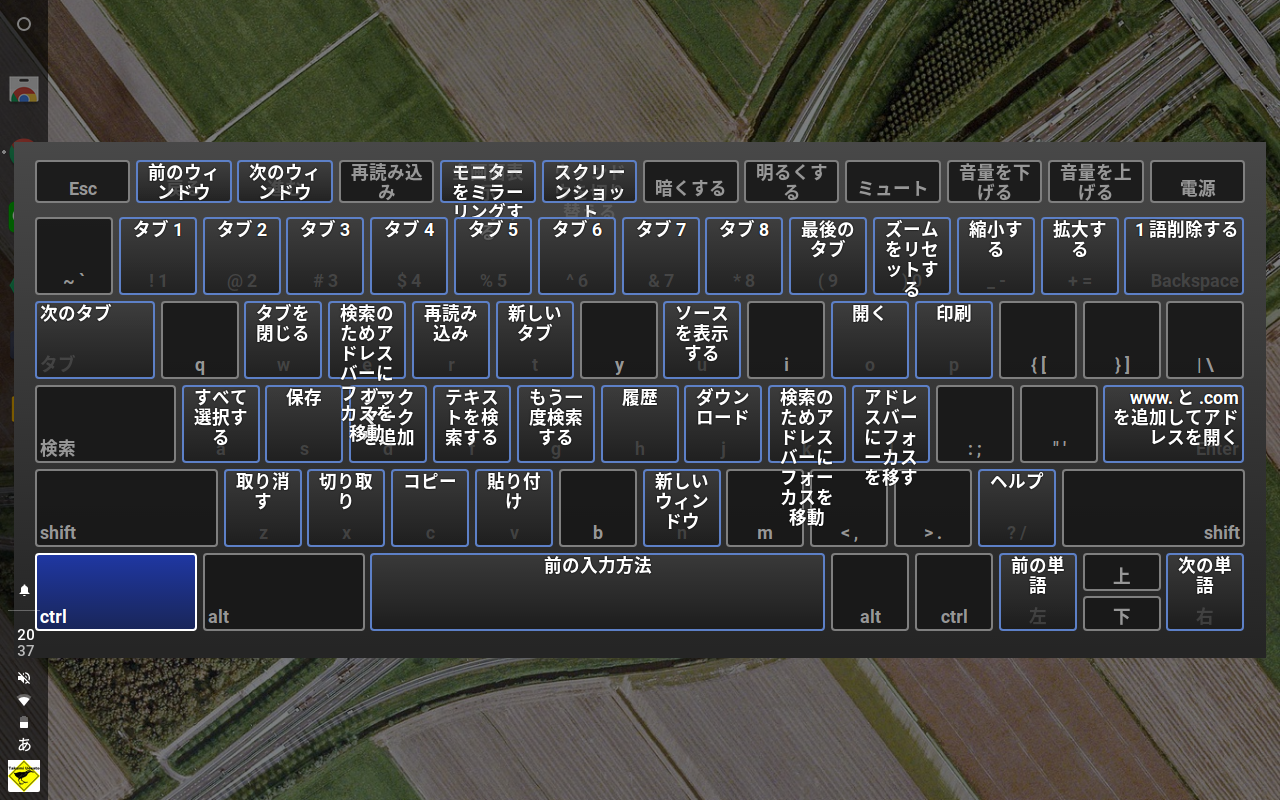Click the 履歴 h key
Viewport: 1280px width, 800px height.
tap(640, 424)
